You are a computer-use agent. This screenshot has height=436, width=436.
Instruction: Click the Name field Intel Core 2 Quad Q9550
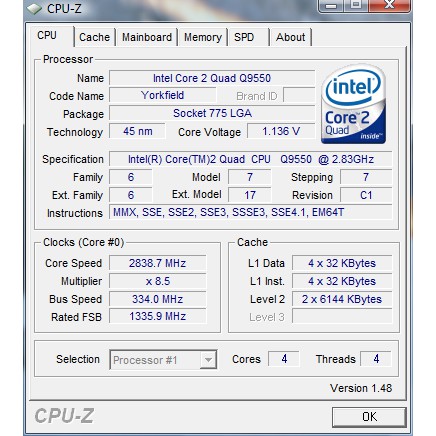[212, 78]
